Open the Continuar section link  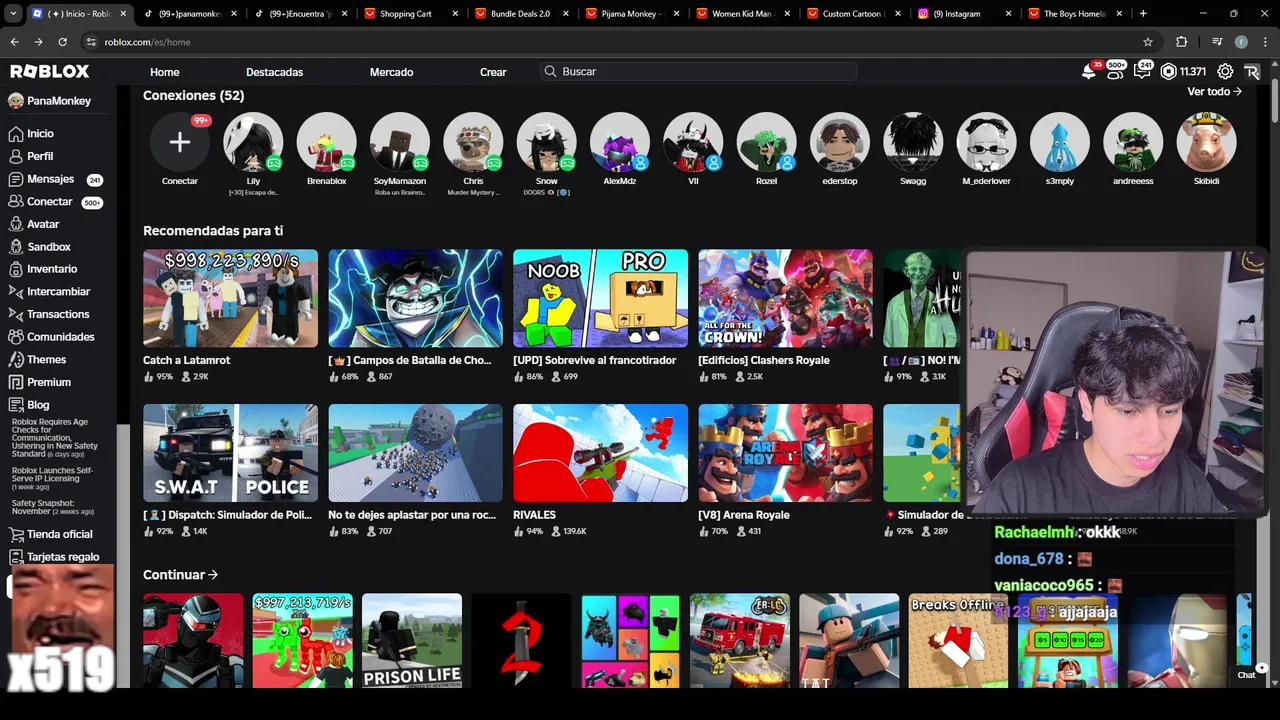point(180,575)
